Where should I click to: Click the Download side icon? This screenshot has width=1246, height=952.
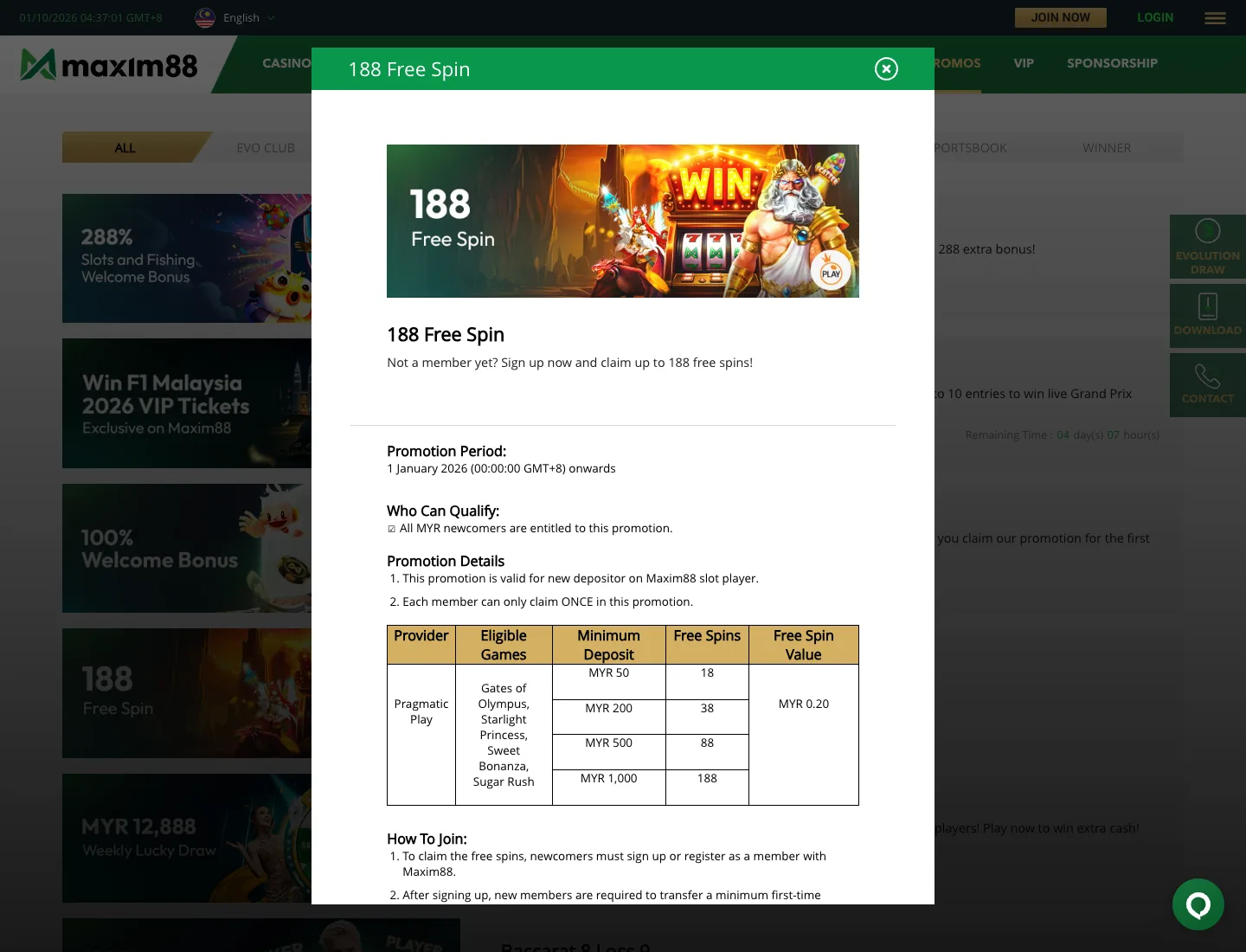pos(1208,316)
